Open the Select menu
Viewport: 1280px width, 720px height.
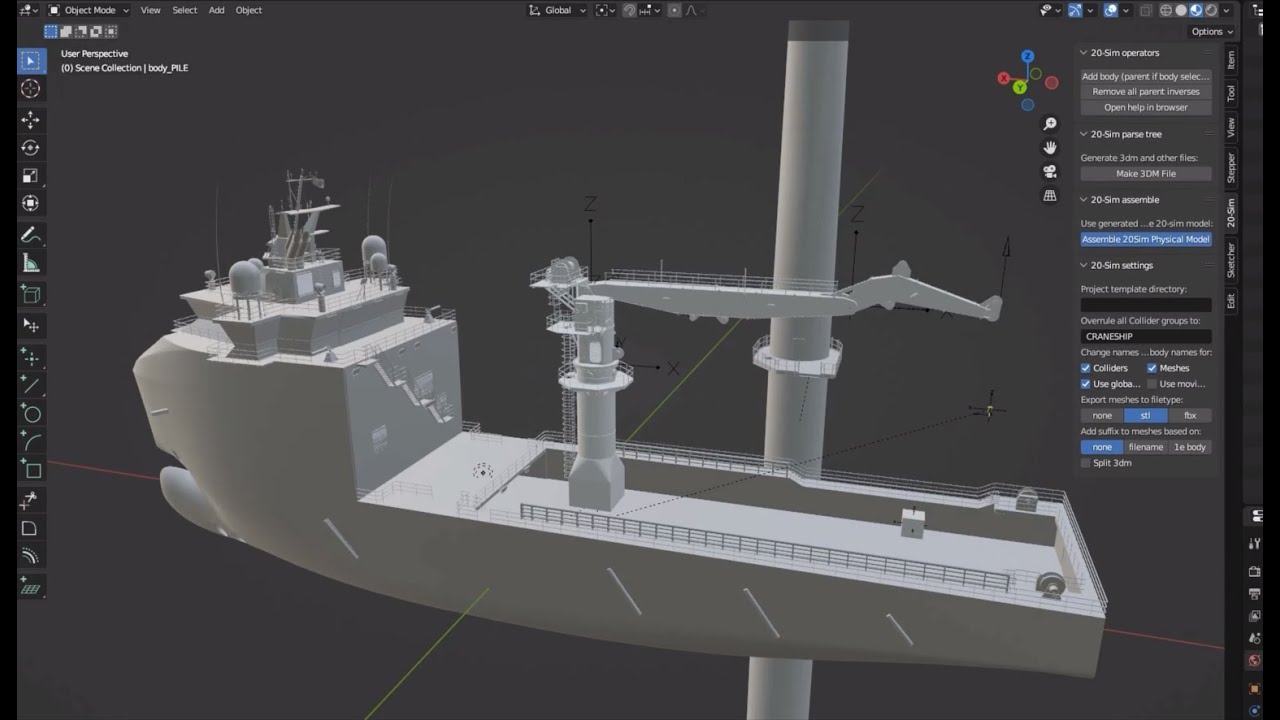tap(185, 10)
